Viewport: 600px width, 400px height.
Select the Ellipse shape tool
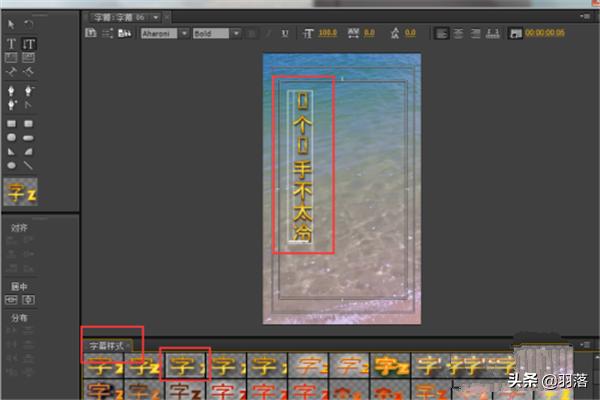[x=12, y=165]
